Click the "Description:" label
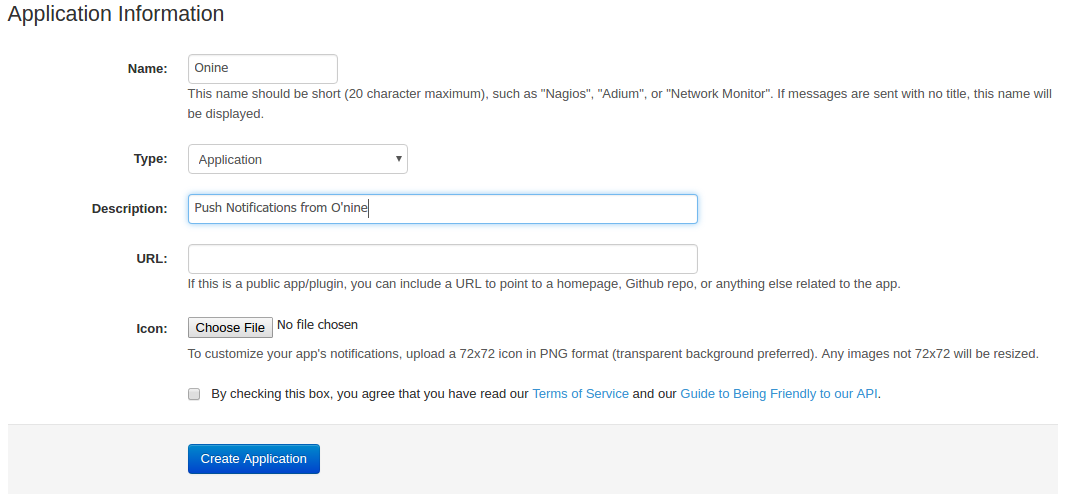 pyautogui.click(x=129, y=209)
